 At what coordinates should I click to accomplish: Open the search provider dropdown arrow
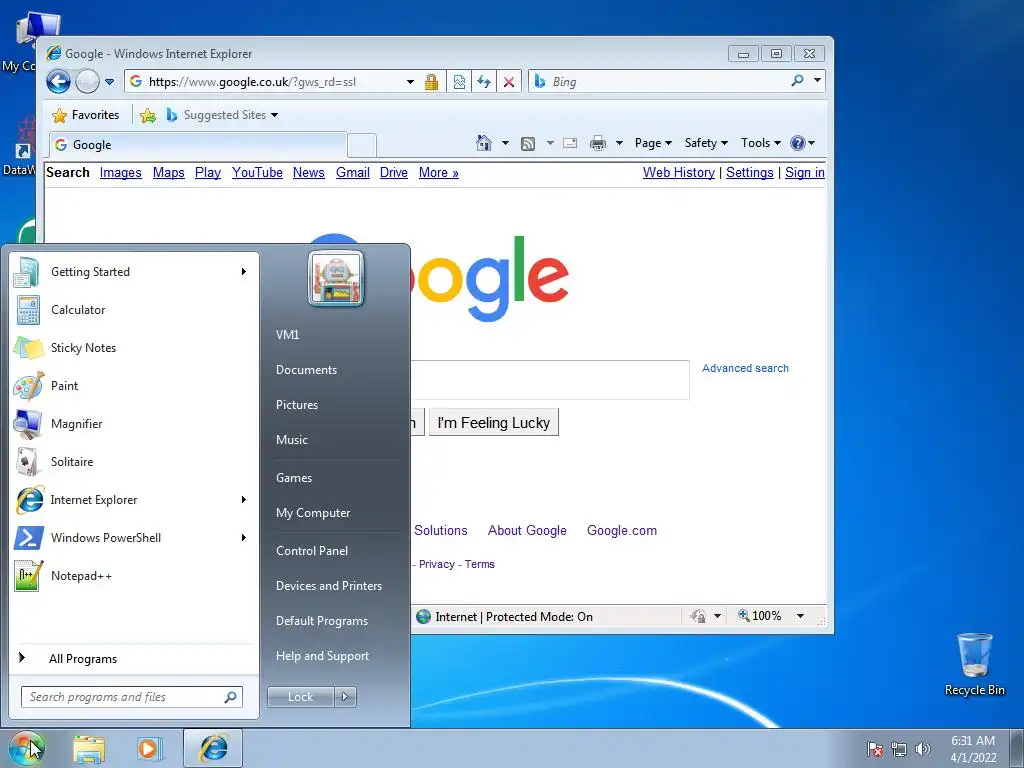[x=817, y=80]
